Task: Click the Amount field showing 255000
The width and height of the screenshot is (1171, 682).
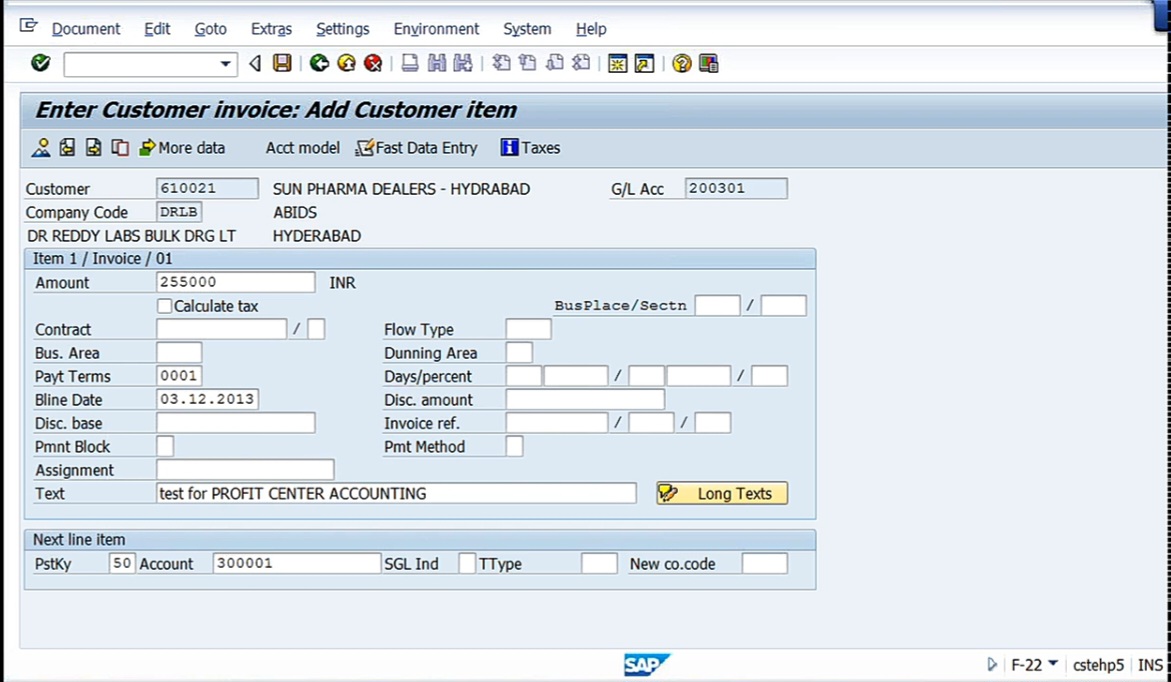Action: pyautogui.click(x=236, y=282)
